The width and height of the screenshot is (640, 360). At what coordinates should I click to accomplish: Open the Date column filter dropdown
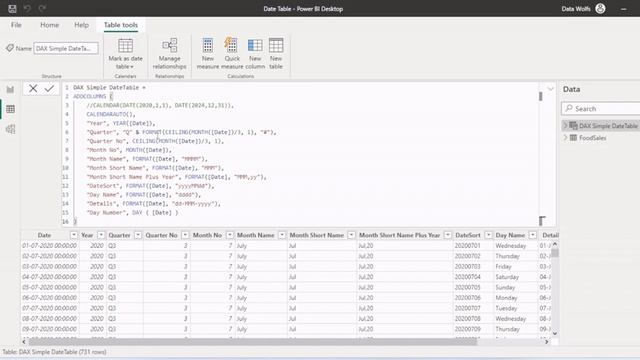point(73,235)
